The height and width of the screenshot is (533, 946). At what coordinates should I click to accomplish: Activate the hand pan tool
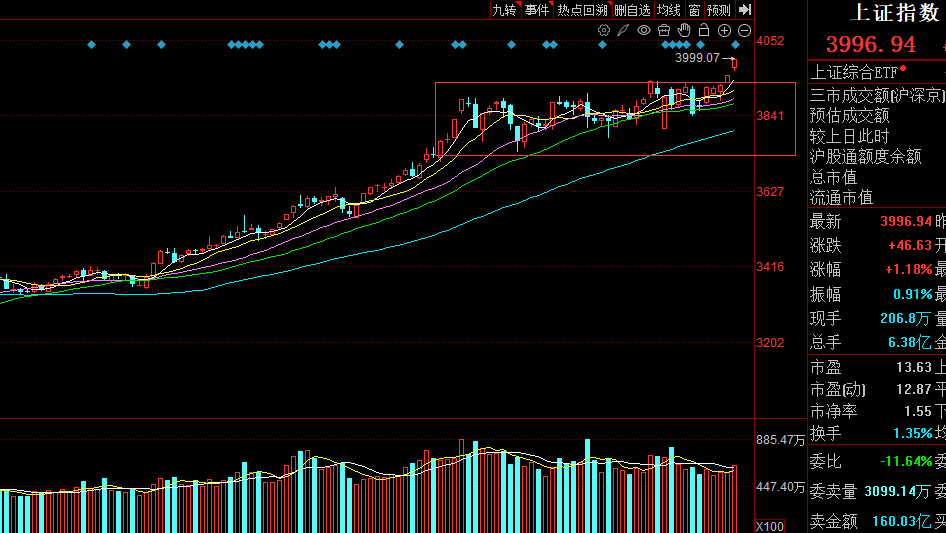684,30
